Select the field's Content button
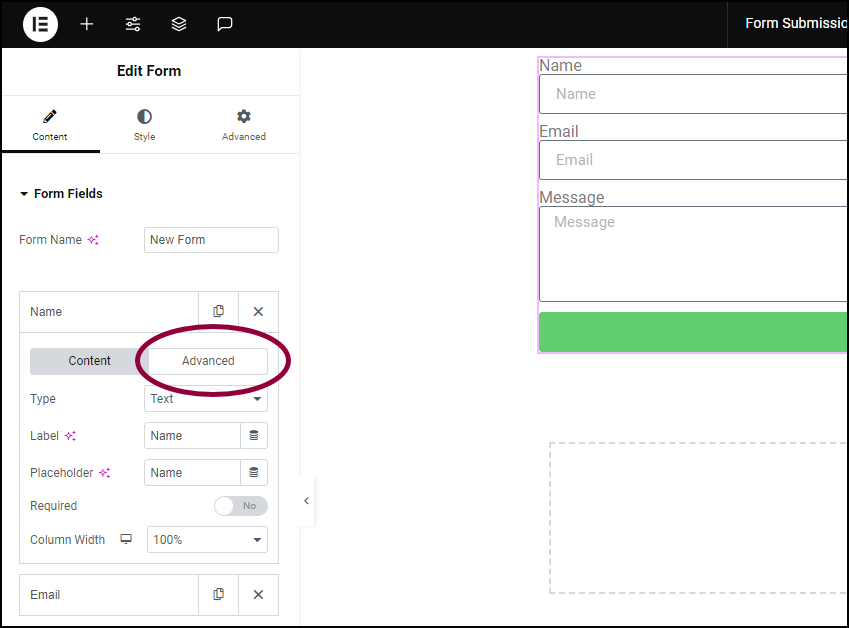 89,361
